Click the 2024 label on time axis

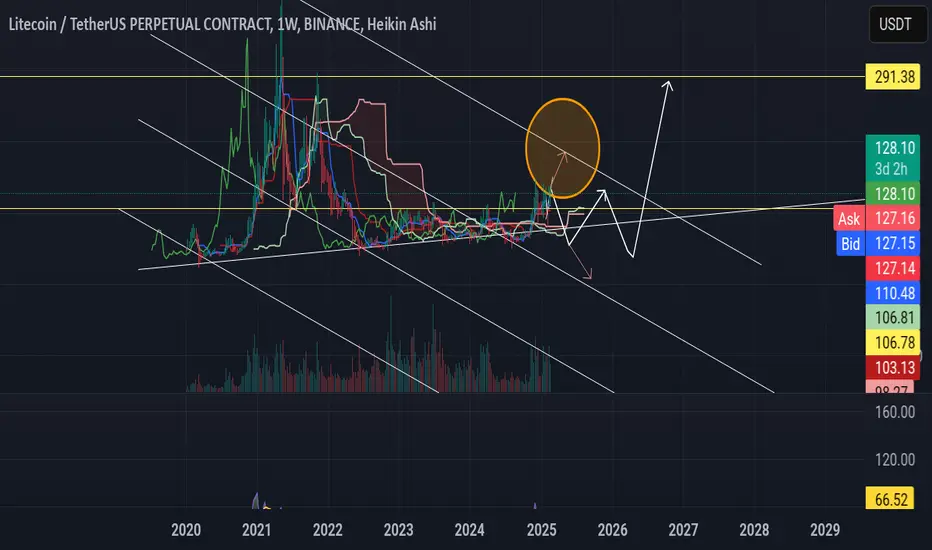point(470,530)
